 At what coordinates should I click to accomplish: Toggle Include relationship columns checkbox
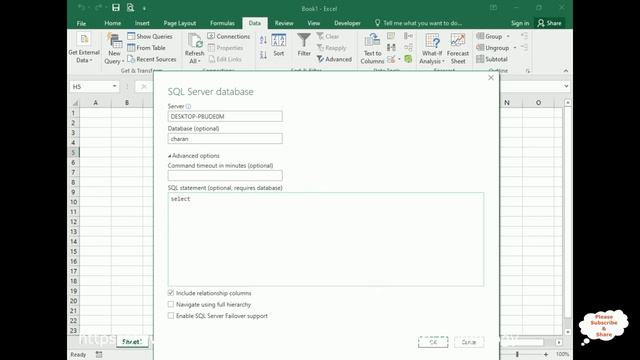[x=171, y=293]
